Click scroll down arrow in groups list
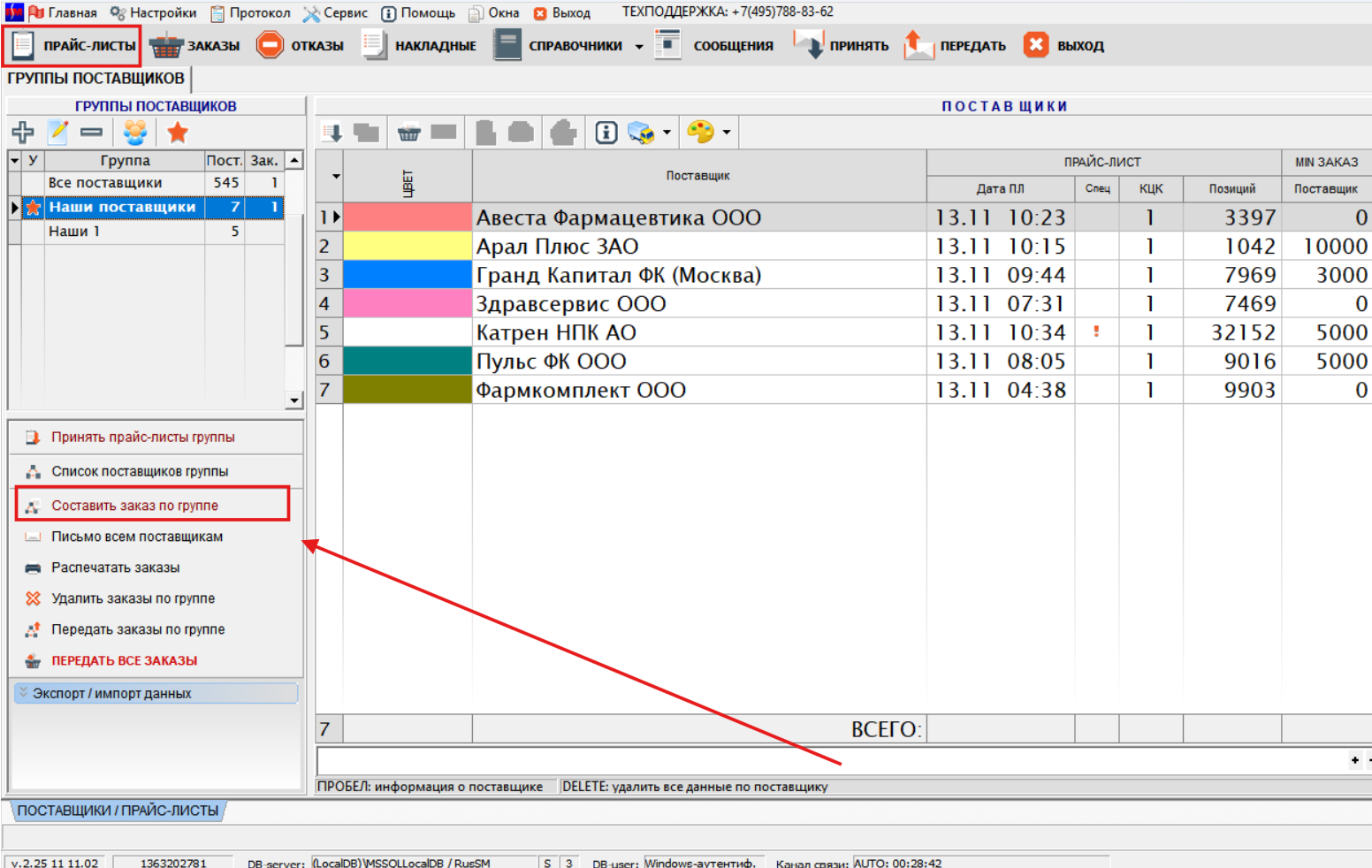 coord(294,400)
